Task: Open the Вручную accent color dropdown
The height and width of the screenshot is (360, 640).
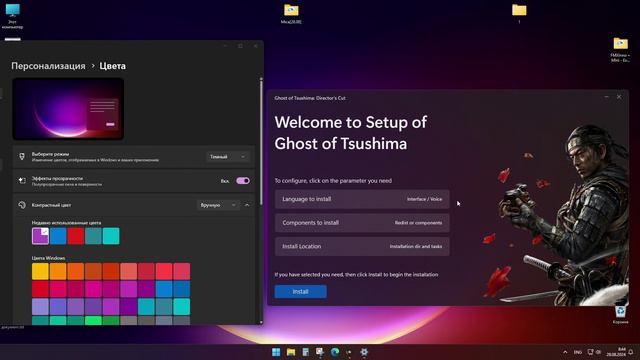Action: click(x=218, y=205)
